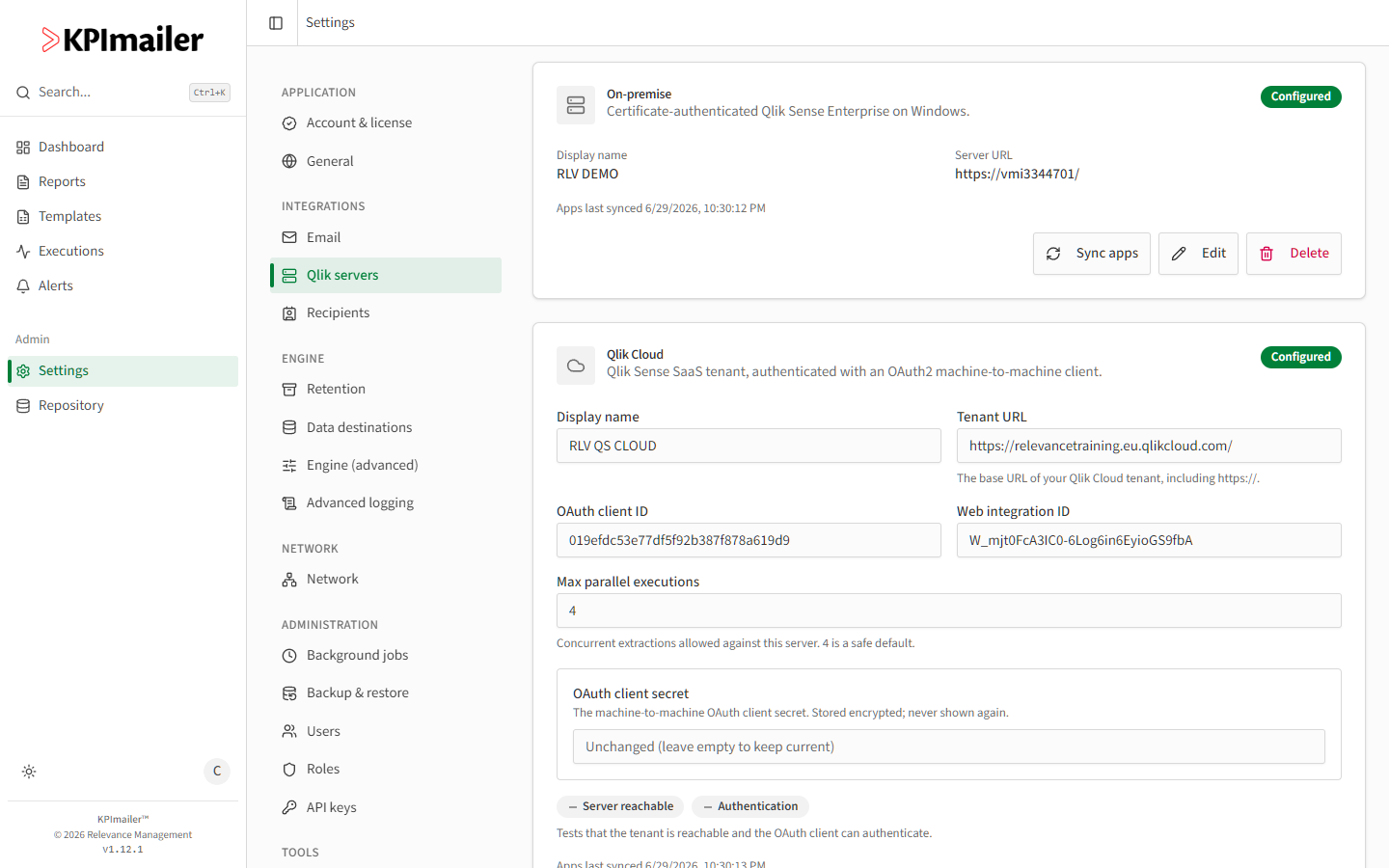
Task: Open Engine (advanced) settings
Action: coord(386,465)
